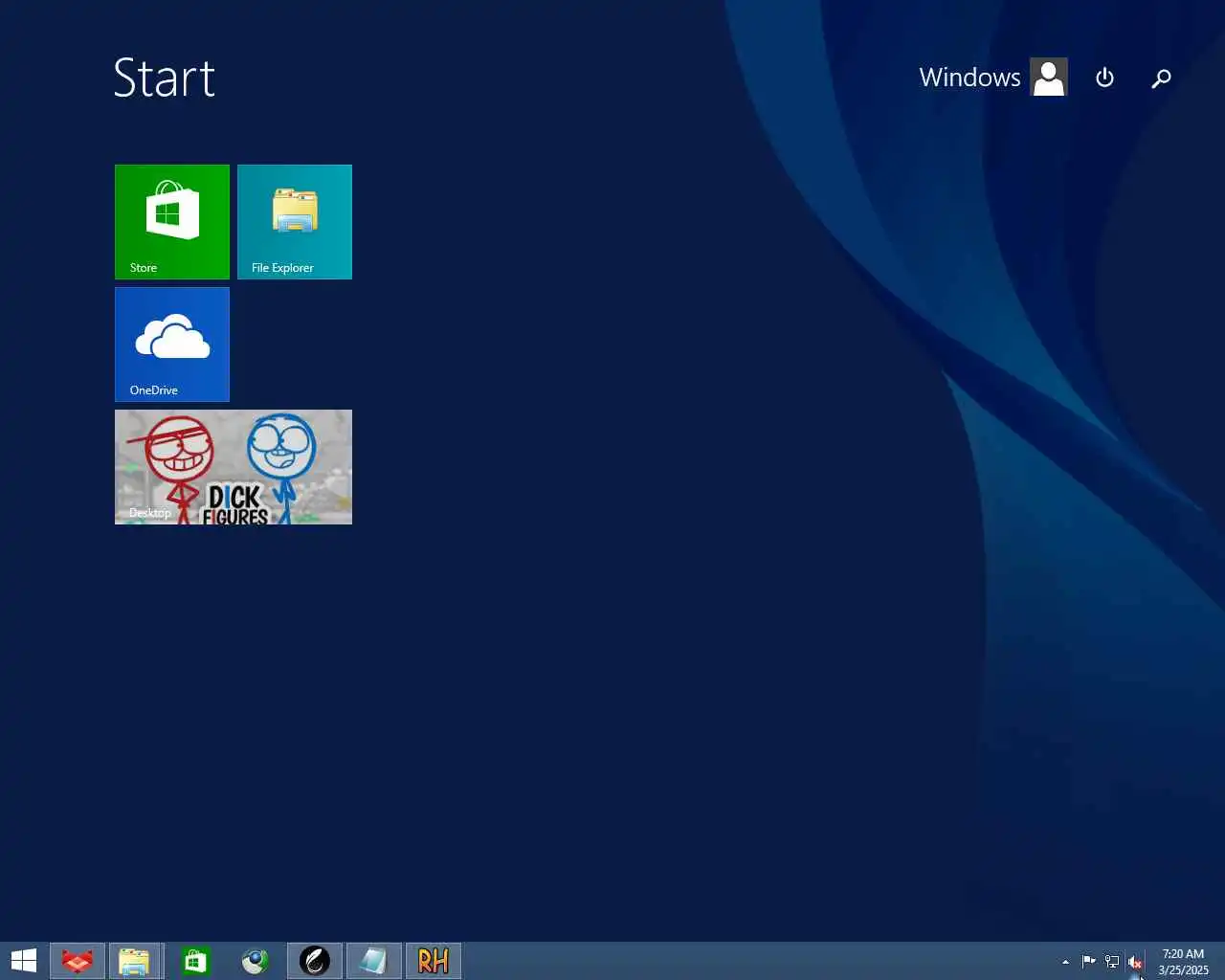Open the Action Center flag icon
Screen dimensions: 1225x980
pyautogui.click(x=1088, y=962)
